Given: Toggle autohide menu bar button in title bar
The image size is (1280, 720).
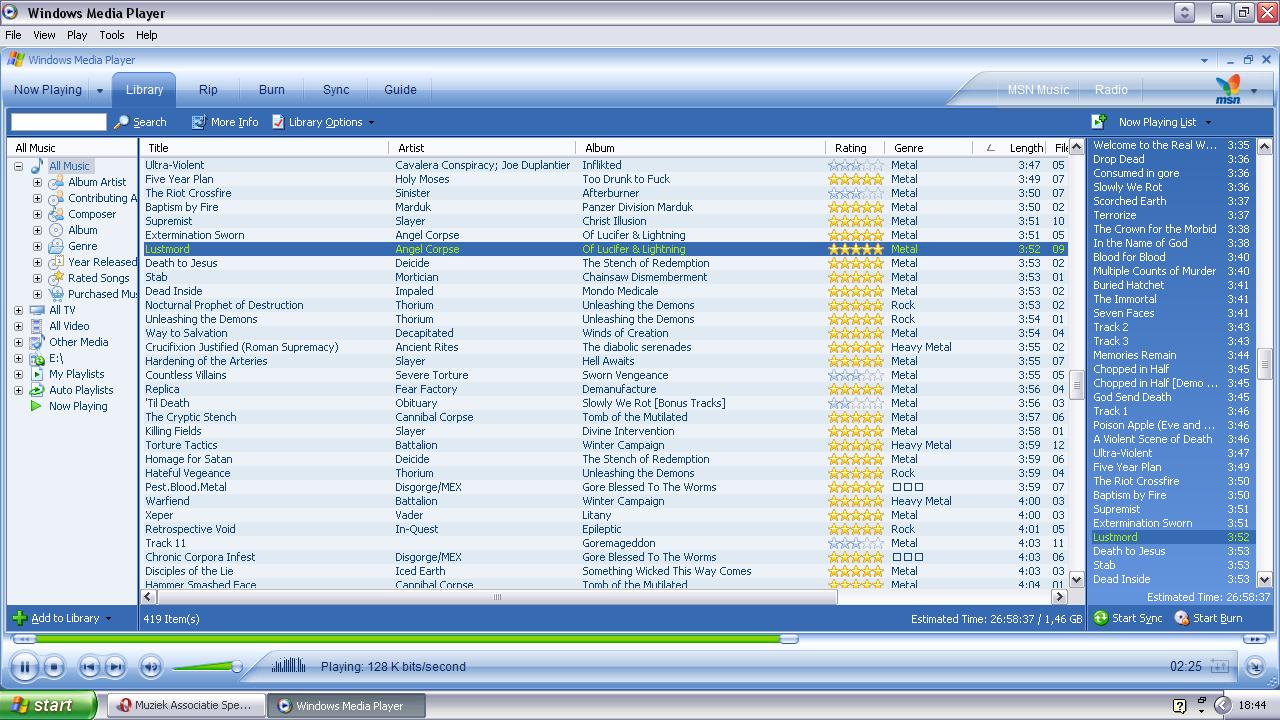Looking at the screenshot, I should click(1184, 13).
